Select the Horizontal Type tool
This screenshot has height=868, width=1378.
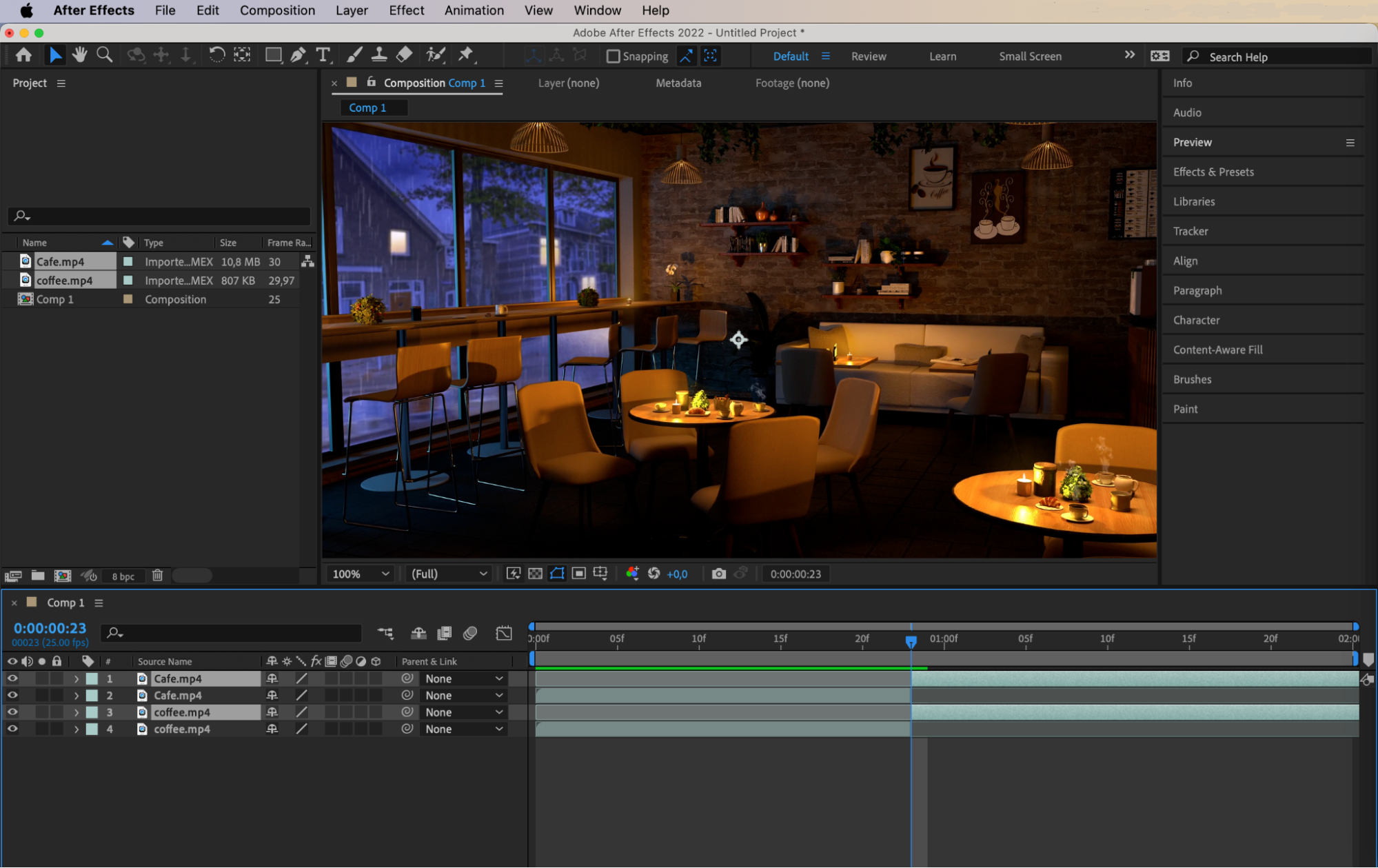(x=323, y=55)
